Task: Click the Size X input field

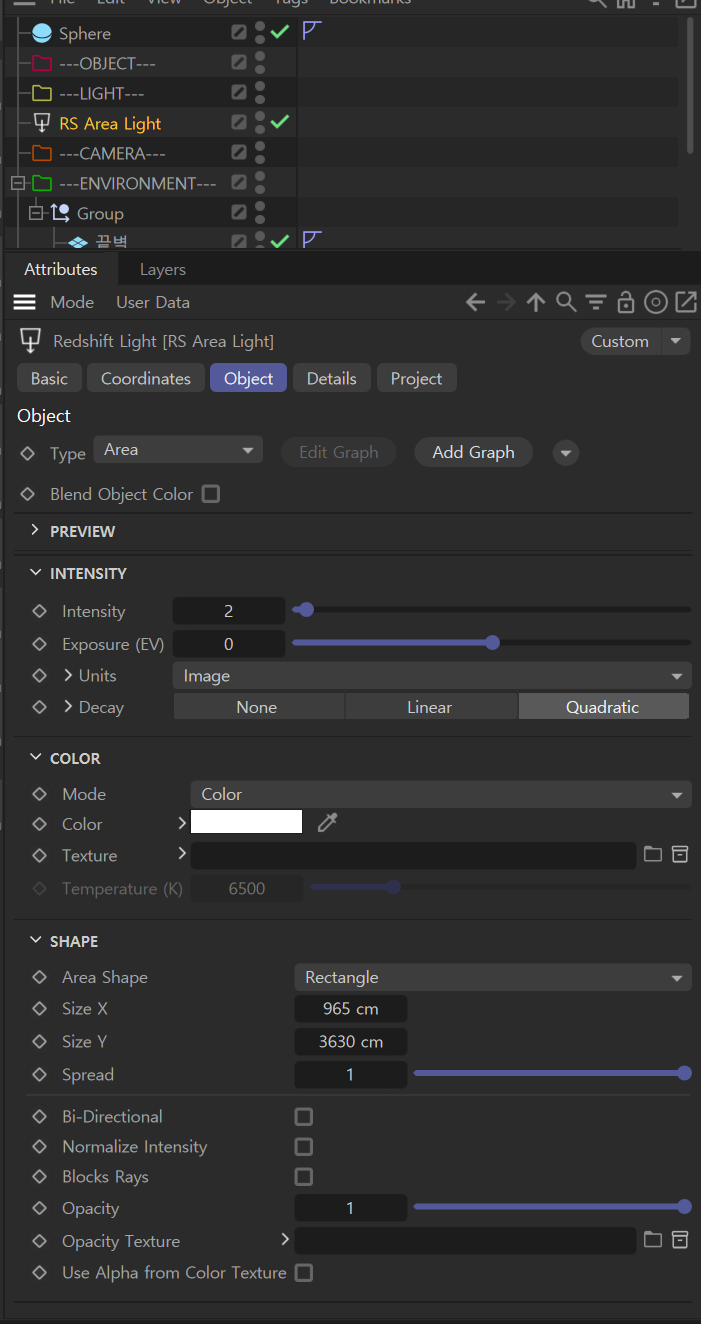Action: pos(350,1009)
